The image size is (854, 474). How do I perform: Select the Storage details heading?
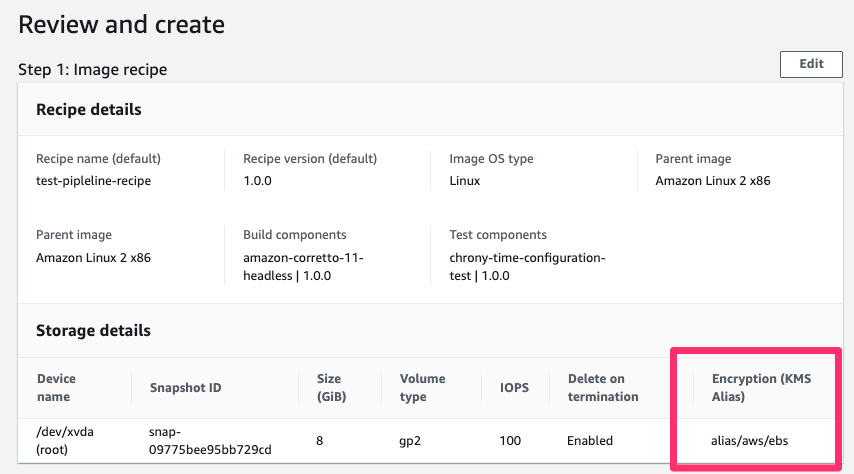(x=93, y=331)
